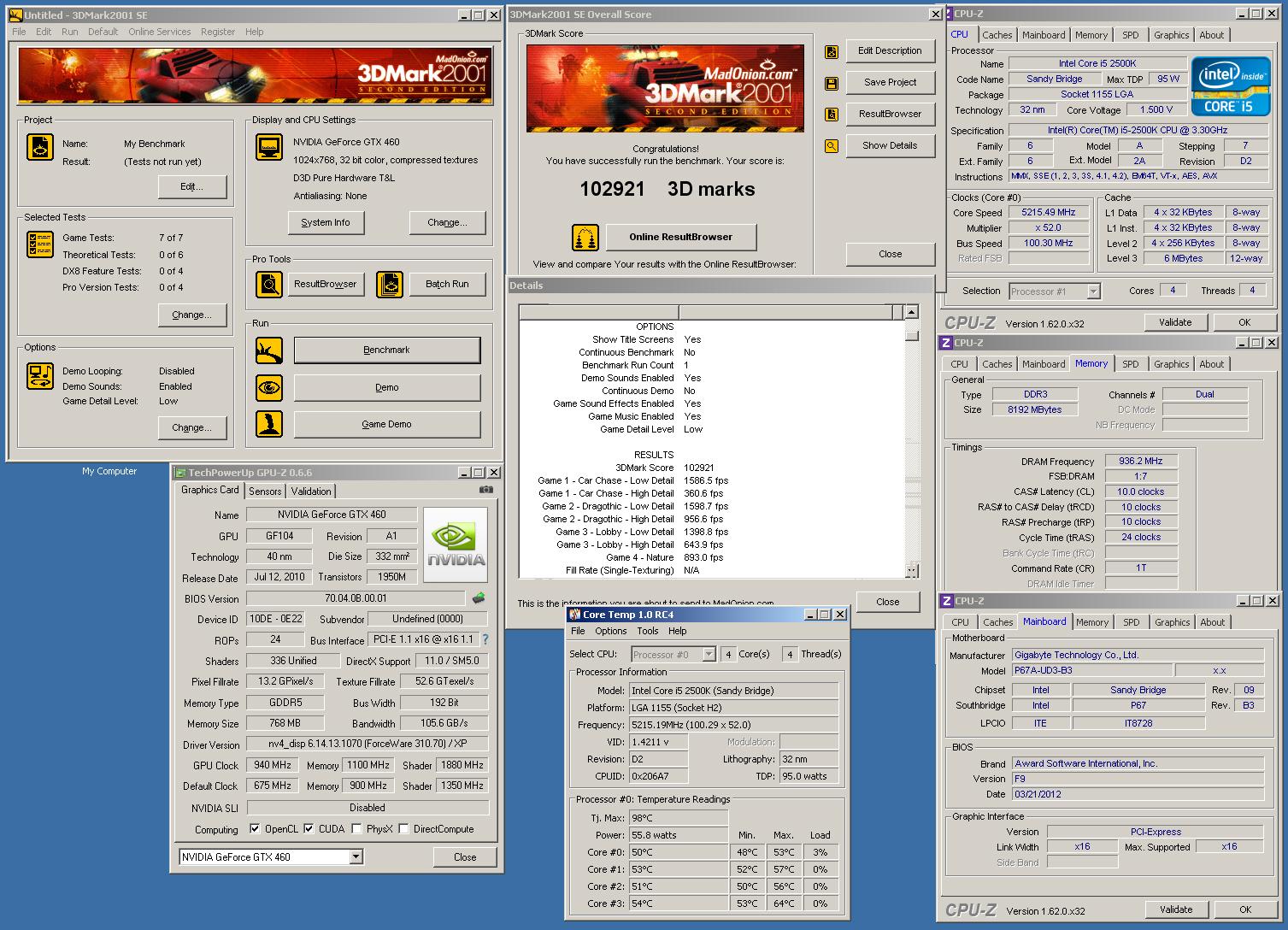Click the Game Demo button
The height and width of the screenshot is (930, 1288).
pyautogui.click(x=387, y=424)
